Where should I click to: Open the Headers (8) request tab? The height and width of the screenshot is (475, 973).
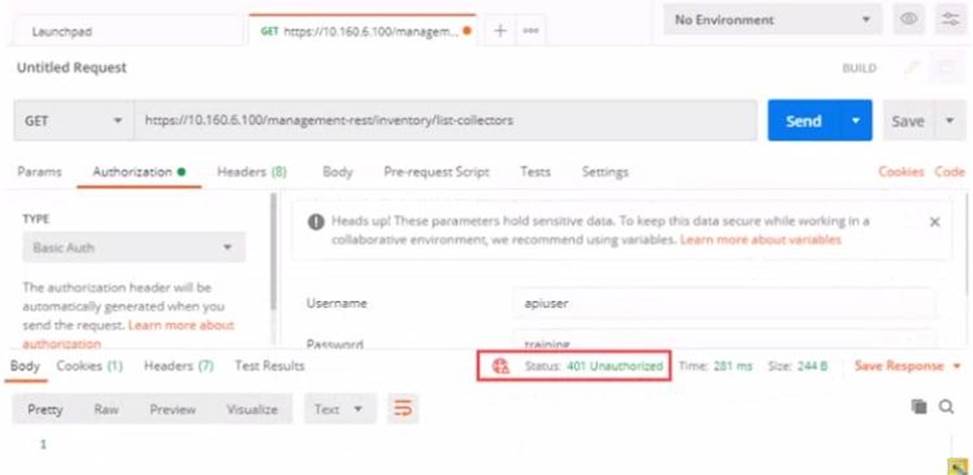(x=251, y=172)
